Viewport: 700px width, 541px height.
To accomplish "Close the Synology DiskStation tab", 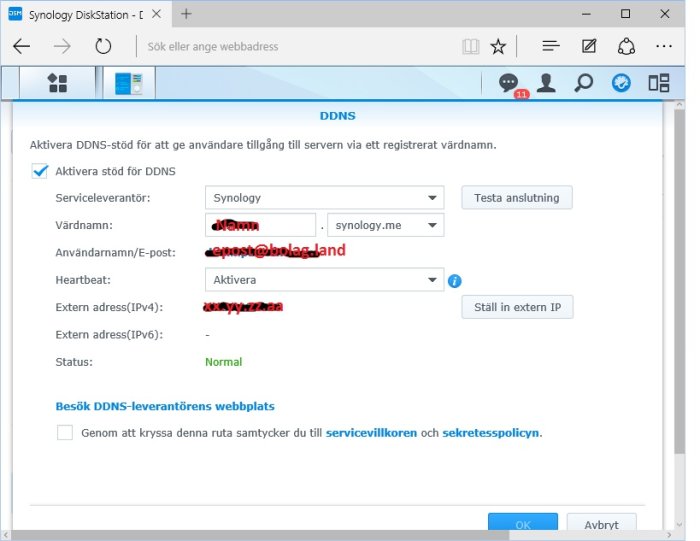I will tap(156, 14).
